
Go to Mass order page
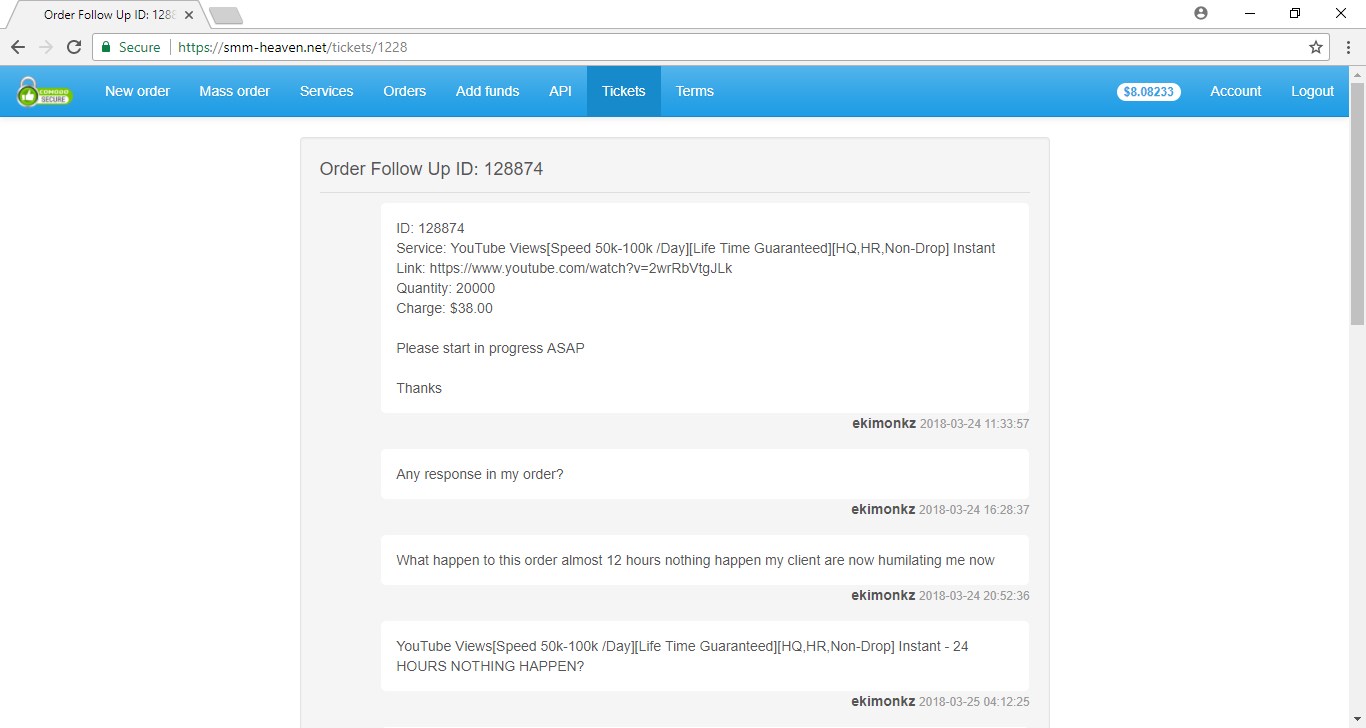click(x=235, y=91)
